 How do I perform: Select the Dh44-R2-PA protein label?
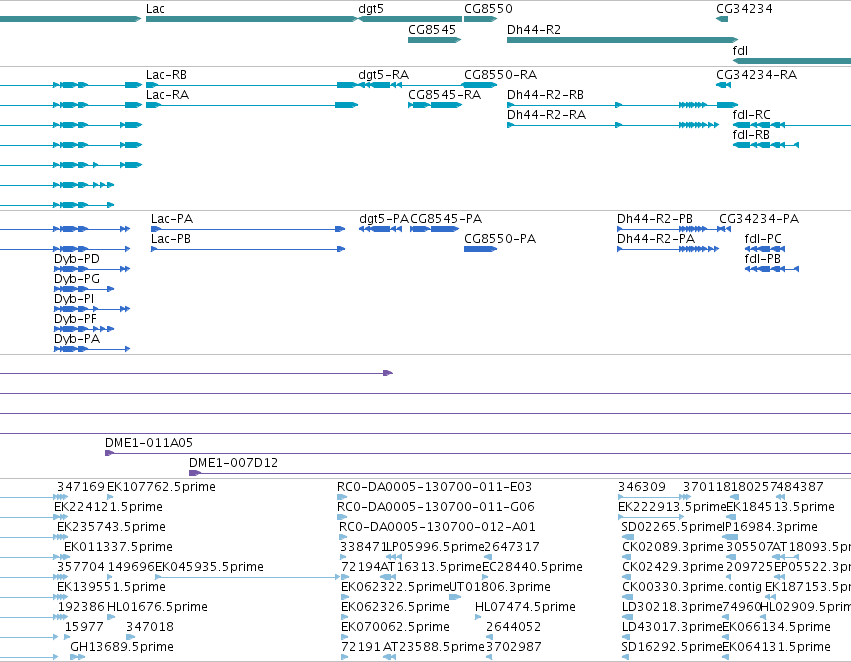point(656,239)
